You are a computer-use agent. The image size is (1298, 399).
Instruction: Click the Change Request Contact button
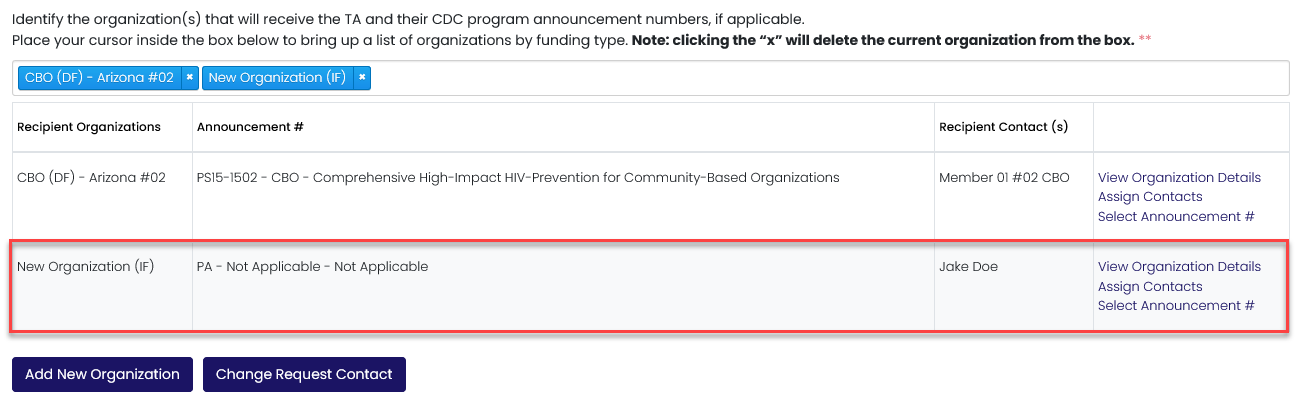tap(304, 374)
